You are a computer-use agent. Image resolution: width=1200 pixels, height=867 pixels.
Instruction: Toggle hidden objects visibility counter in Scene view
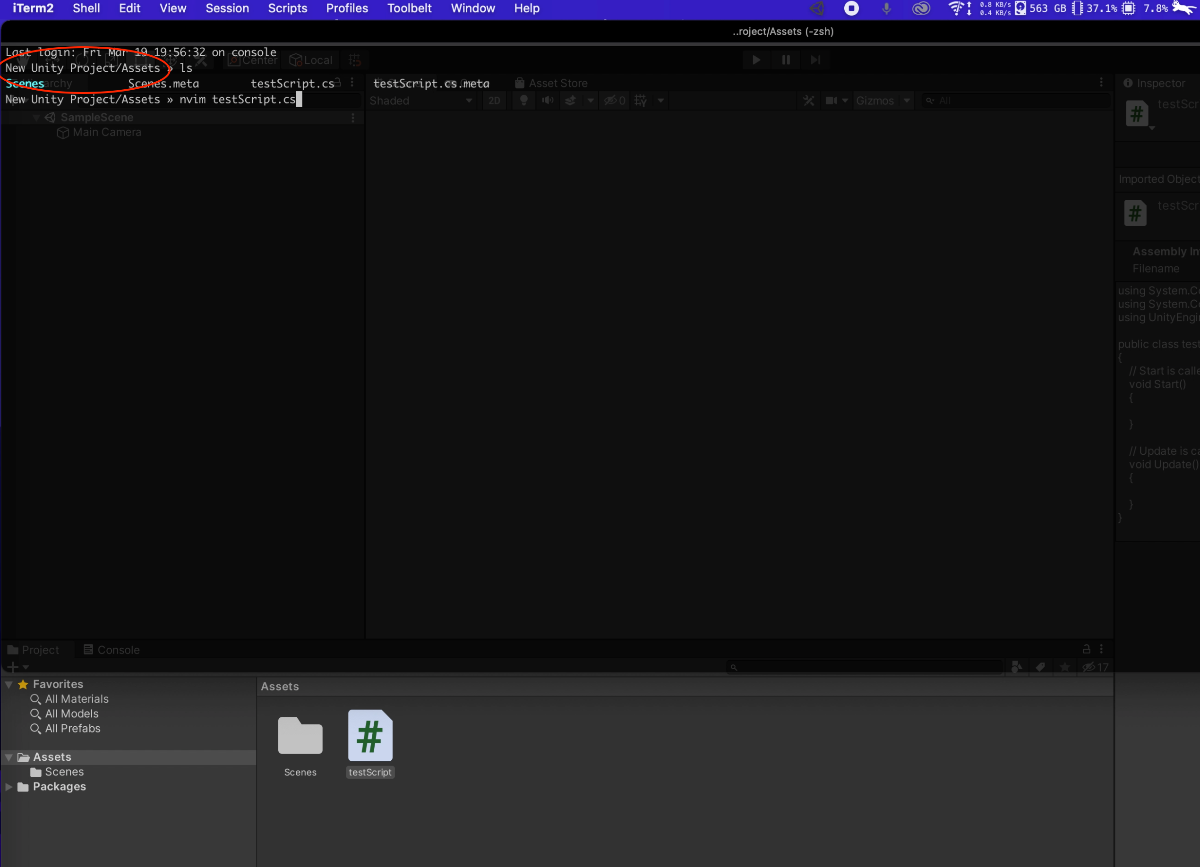[614, 101]
